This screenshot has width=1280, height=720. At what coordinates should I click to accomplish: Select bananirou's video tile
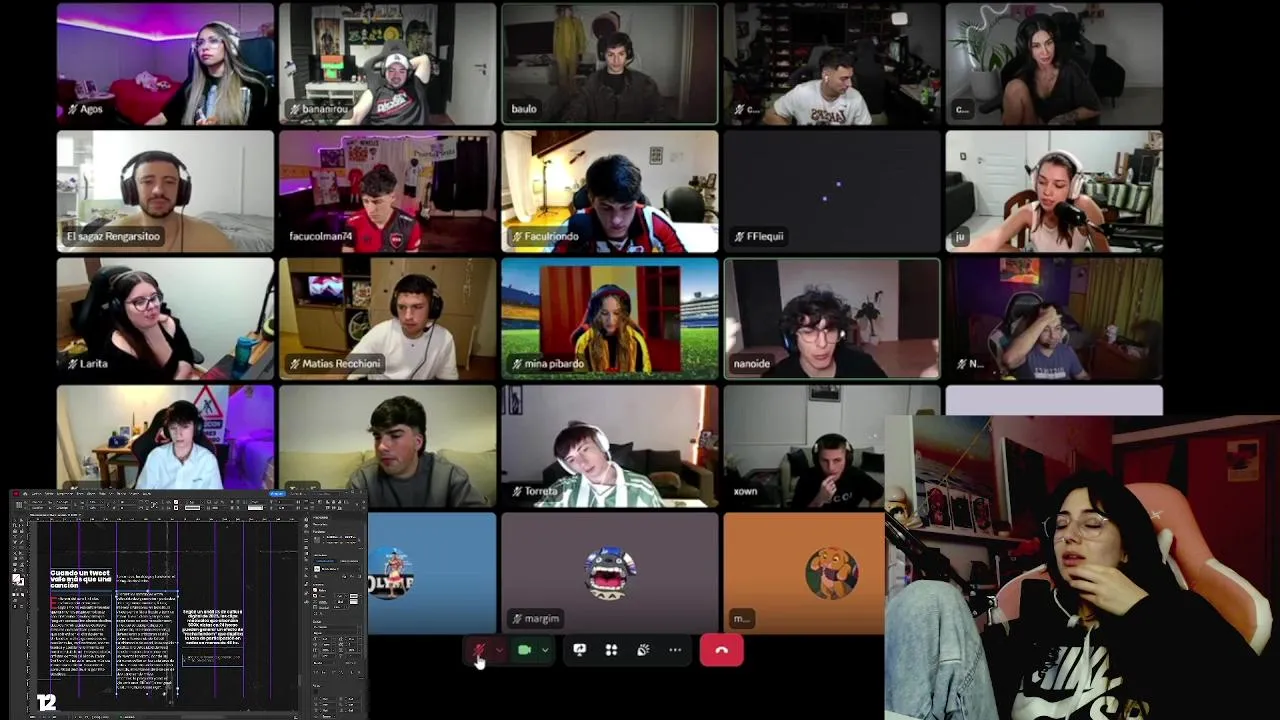[387, 64]
